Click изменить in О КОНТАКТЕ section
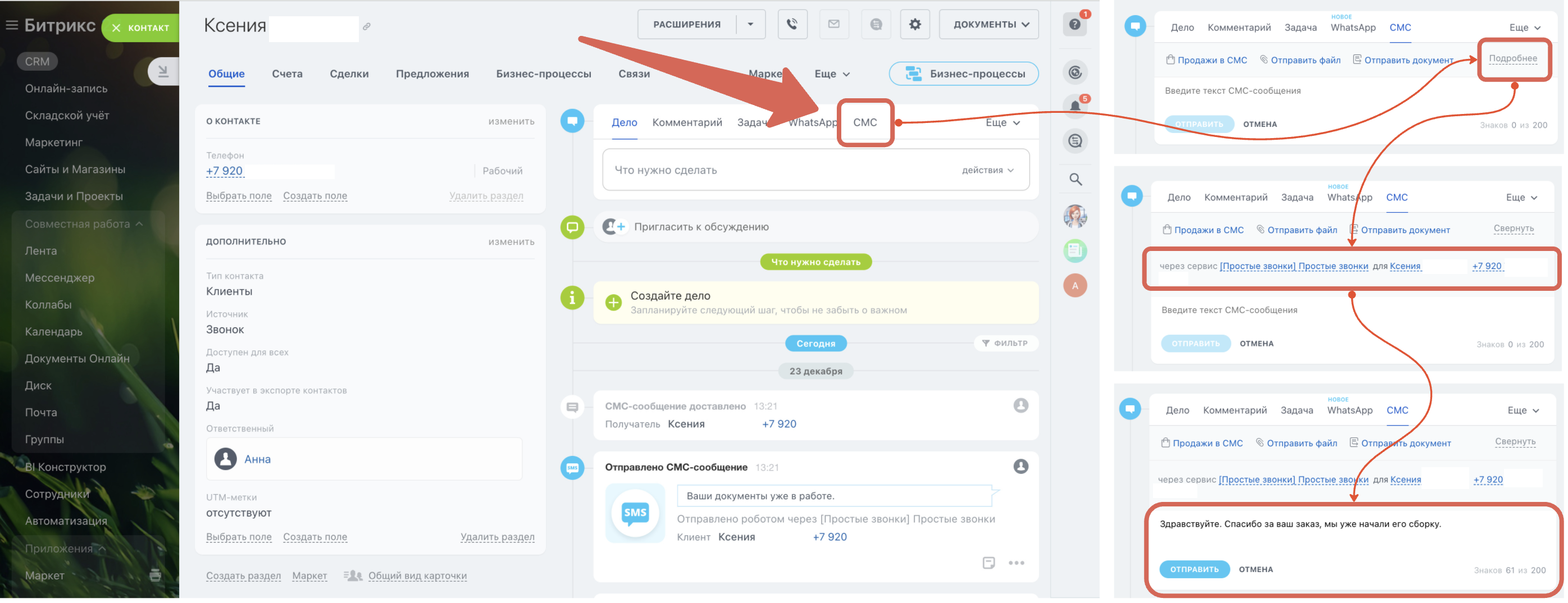 (x=511, y=122)
